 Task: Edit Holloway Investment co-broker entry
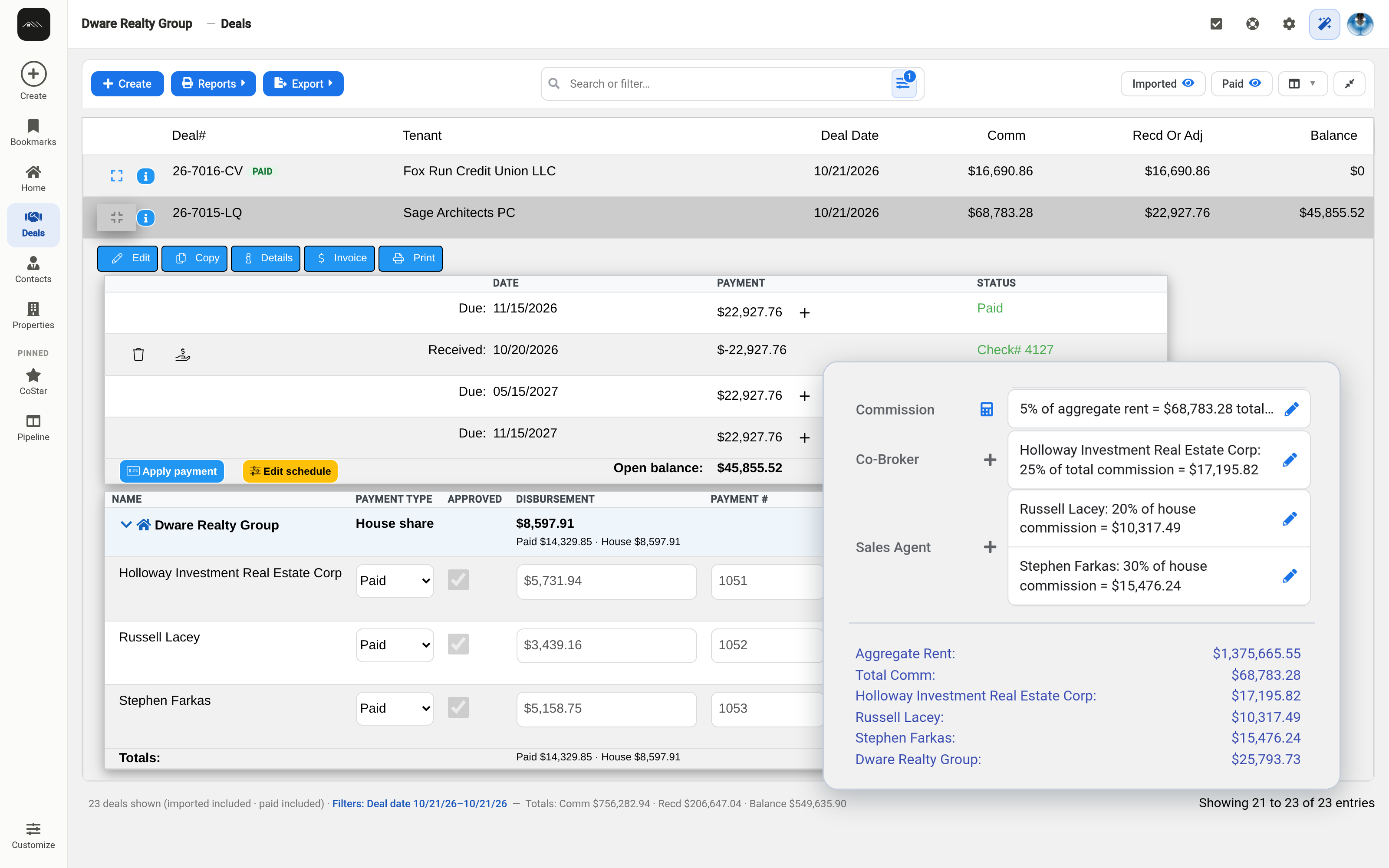click(x=1290, y=460)
